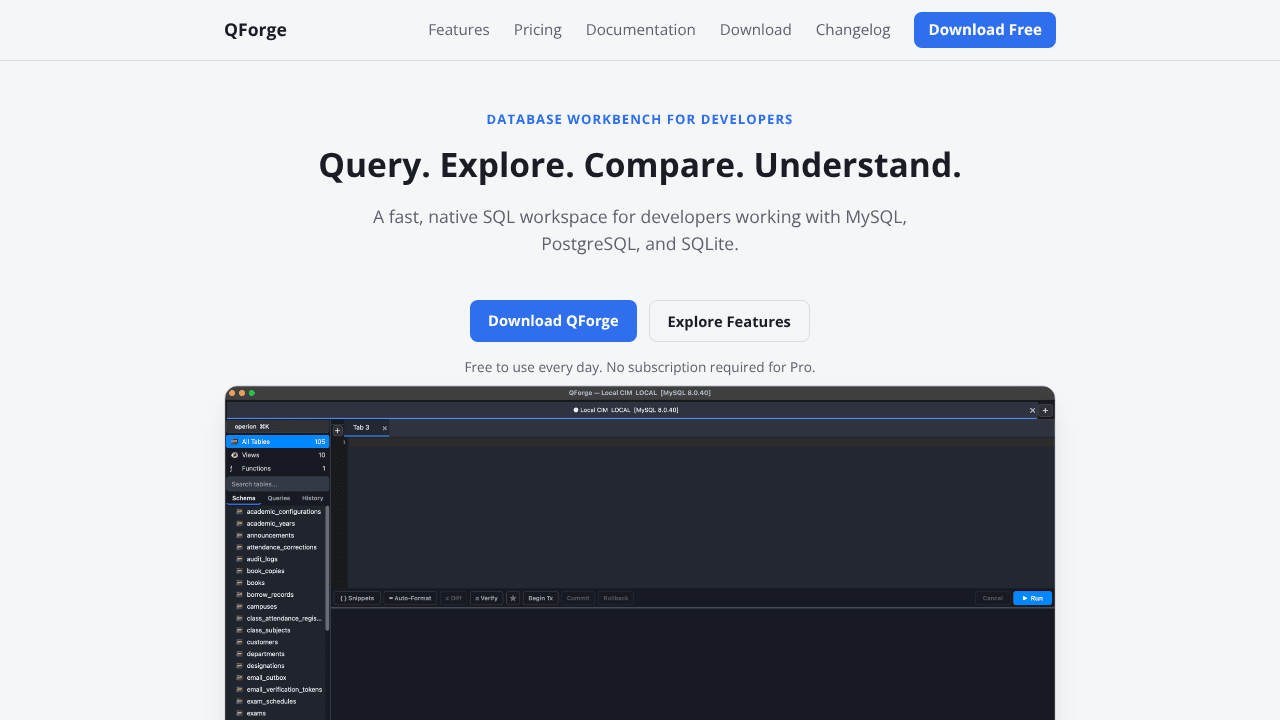Click the Search tables input field
The width and height of the screenshot is (1280, 720).
278,484
